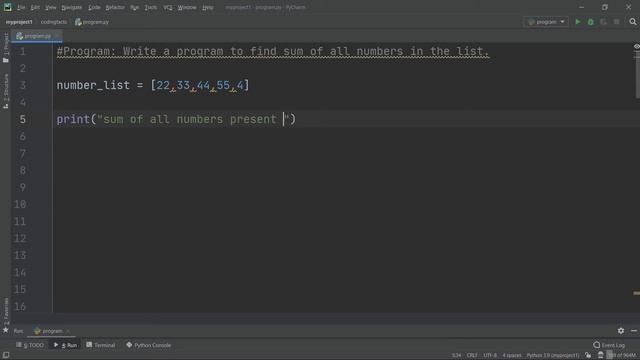Click line number 5 in the gutter
The image size is (640, 360).
22,119
